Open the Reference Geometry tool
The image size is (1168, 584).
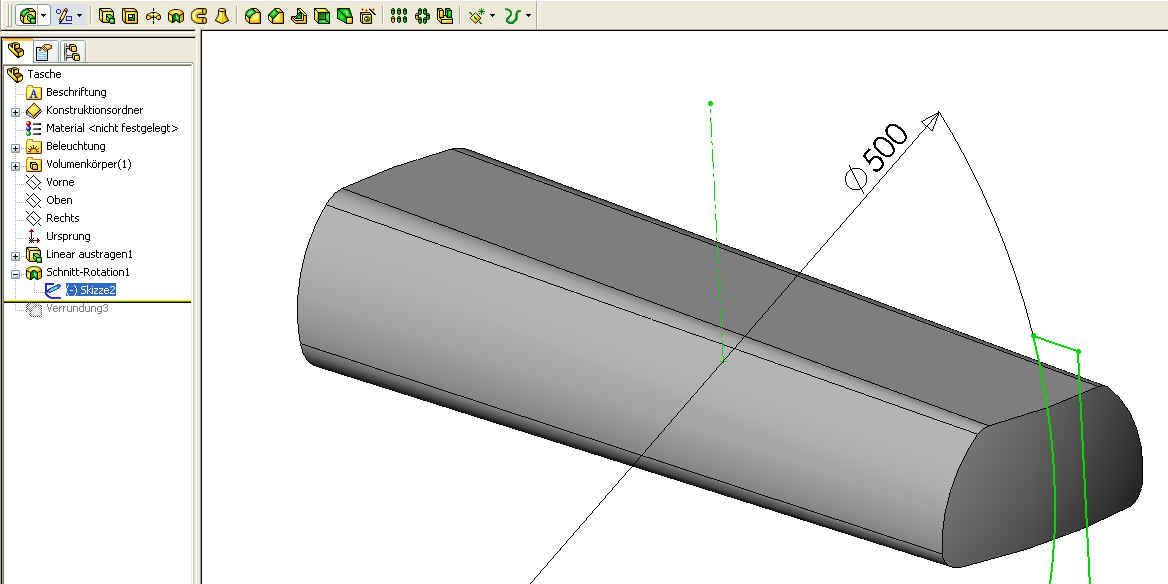(x=477, y=16)
